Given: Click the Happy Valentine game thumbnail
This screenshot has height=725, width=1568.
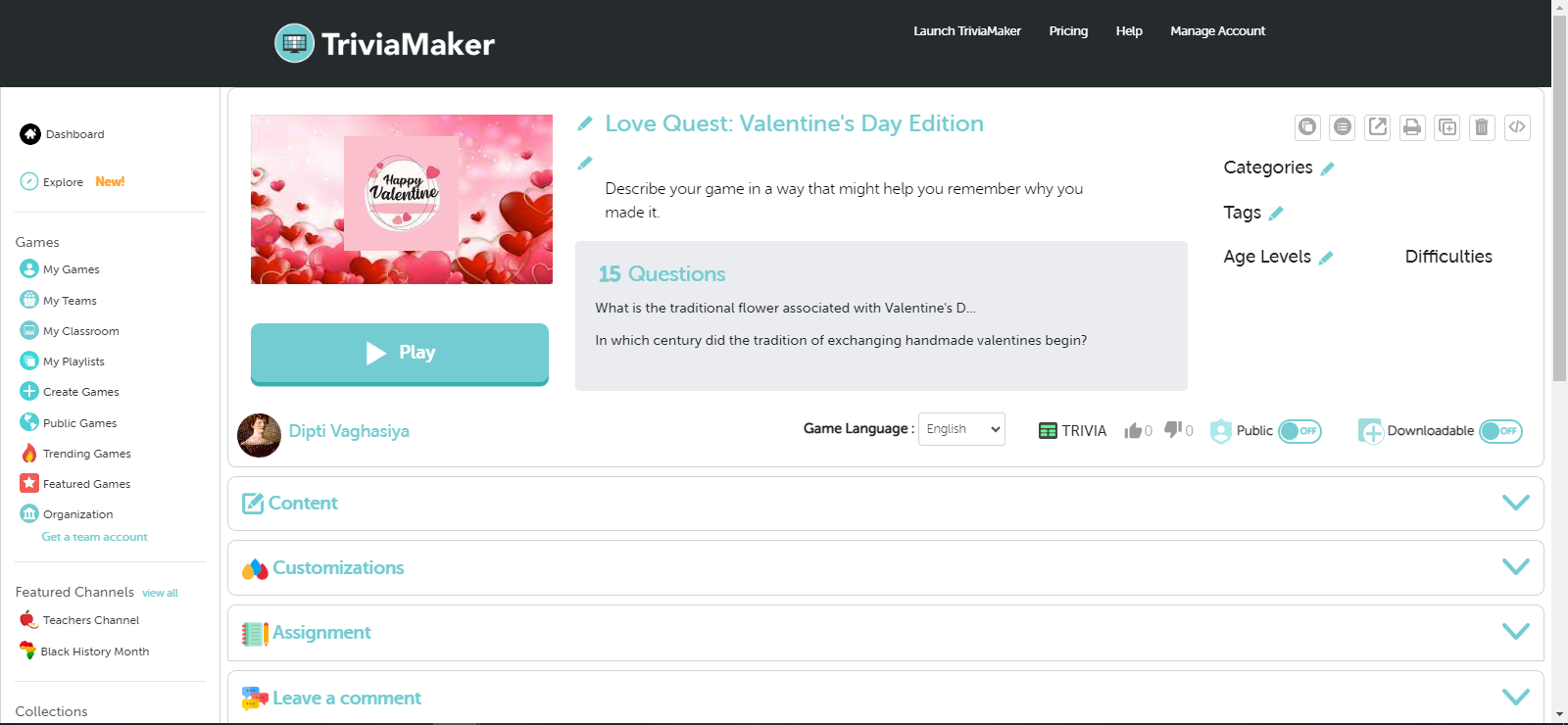Looking at the screenshot, I should coord(402,199).
